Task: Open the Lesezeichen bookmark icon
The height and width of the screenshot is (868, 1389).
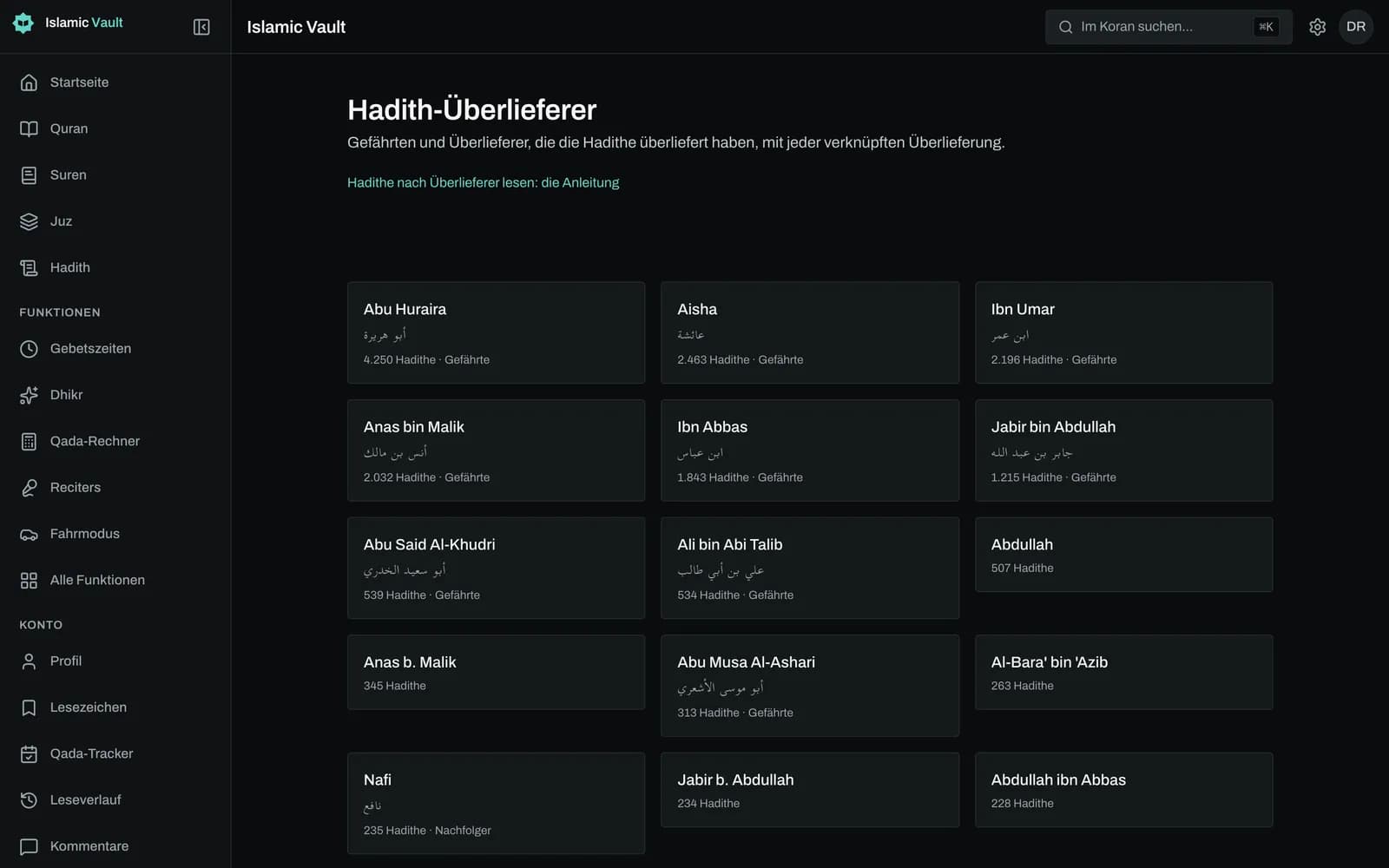Action: [x=29, y=707]
